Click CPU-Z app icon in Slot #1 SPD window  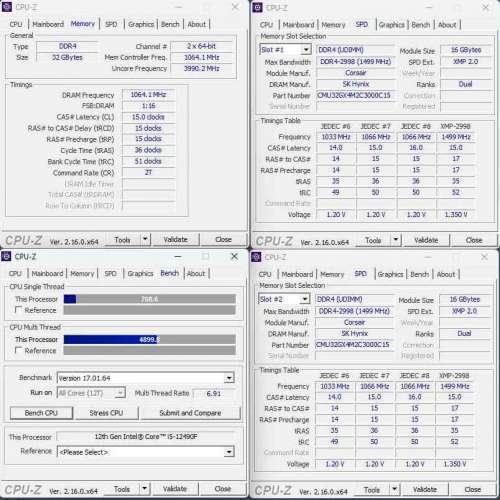coord(257,8)
